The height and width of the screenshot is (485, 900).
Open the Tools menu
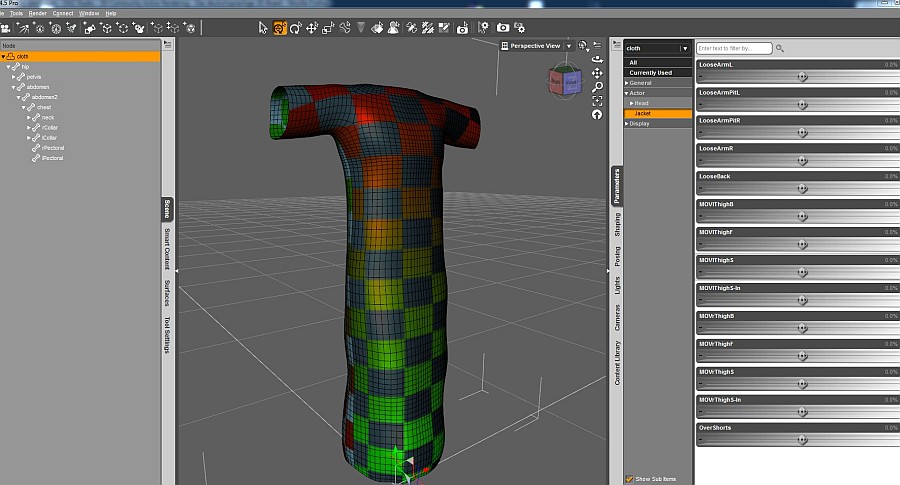click(16, 13)
